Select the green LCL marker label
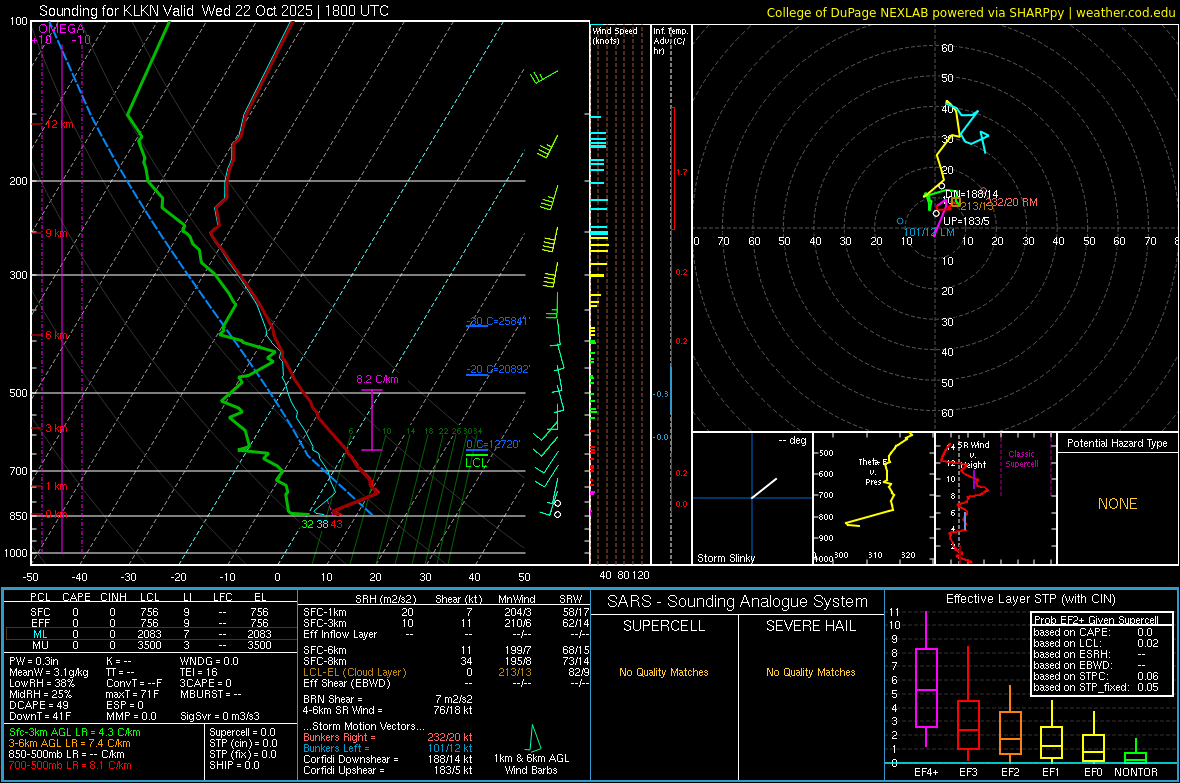1180x783 pixels. pyautogui.click(x=476, y=462)
